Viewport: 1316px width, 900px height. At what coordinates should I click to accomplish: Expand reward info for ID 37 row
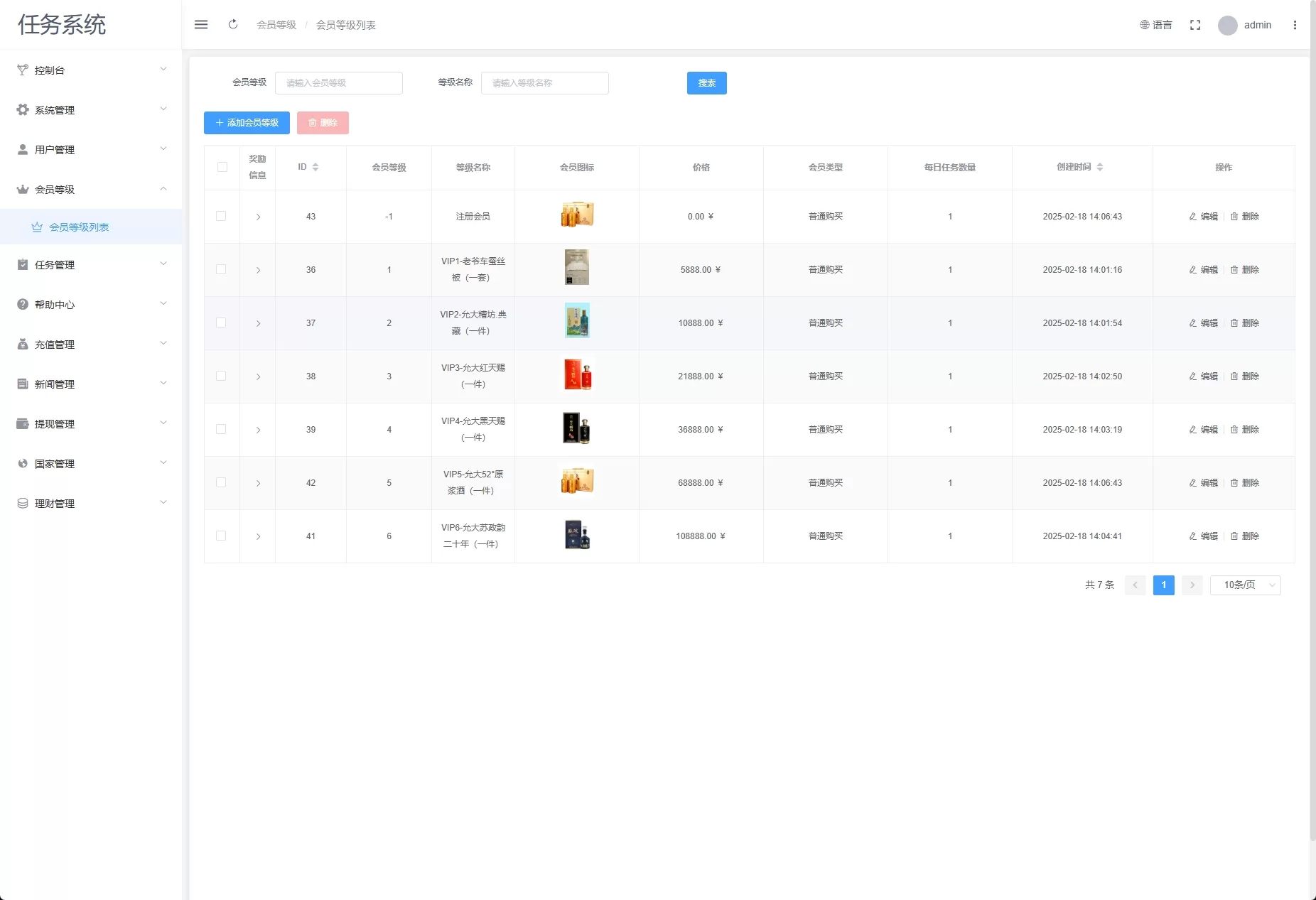(258, 323)
